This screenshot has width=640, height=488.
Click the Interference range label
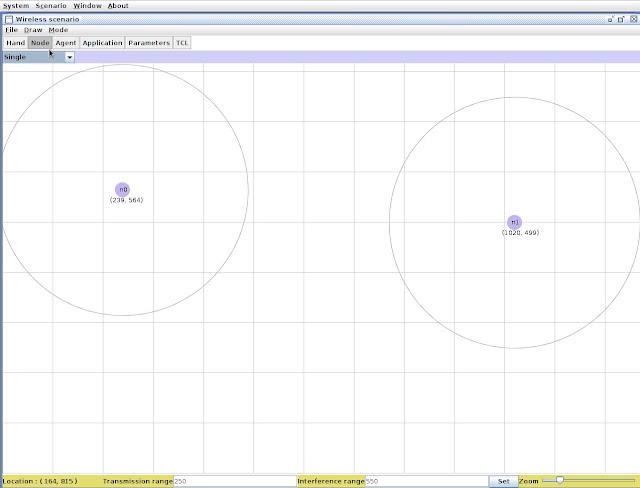[331, 481]
